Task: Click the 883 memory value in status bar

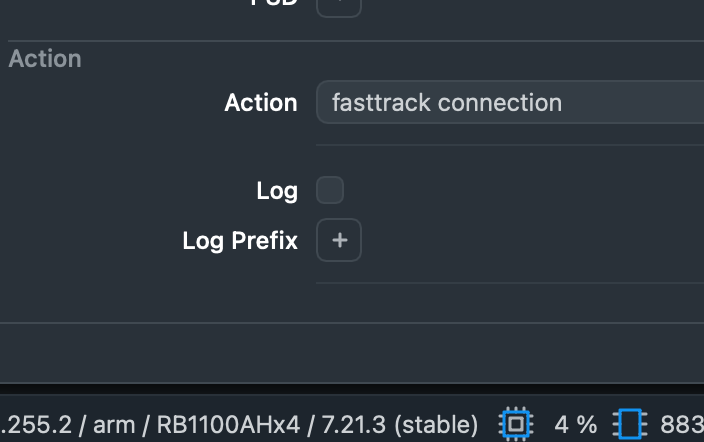Action: [x=682, y=424]
